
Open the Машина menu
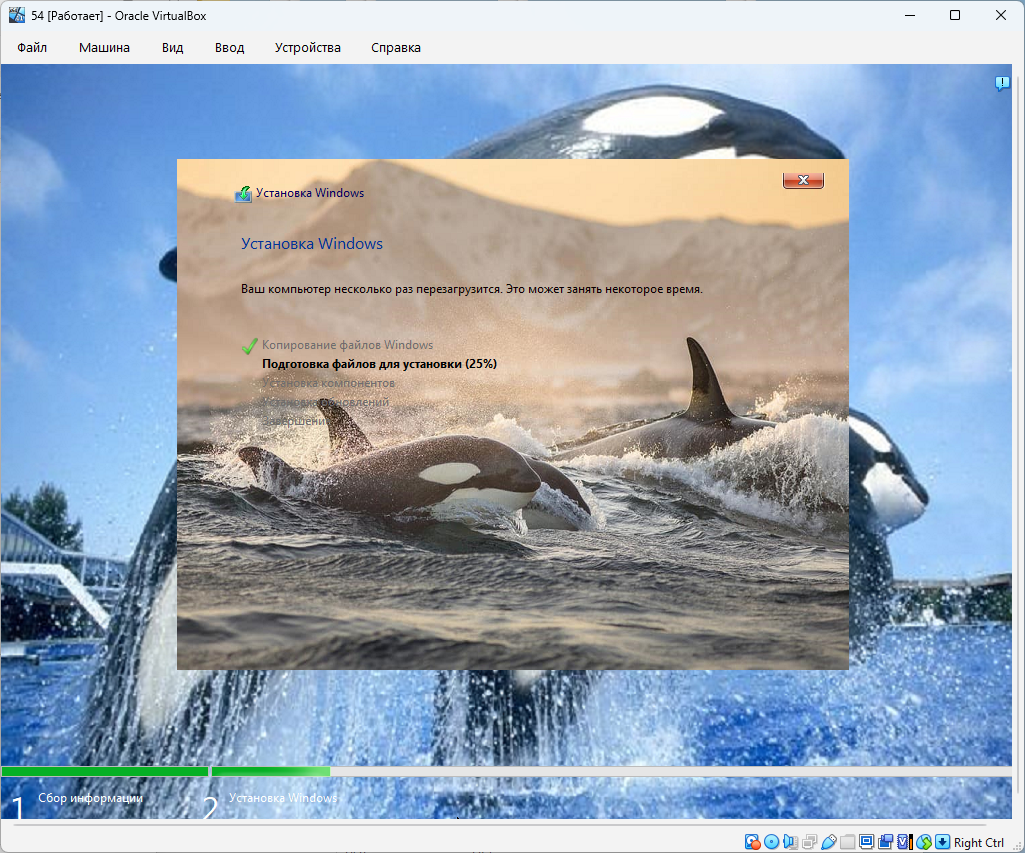click(104, 47)
